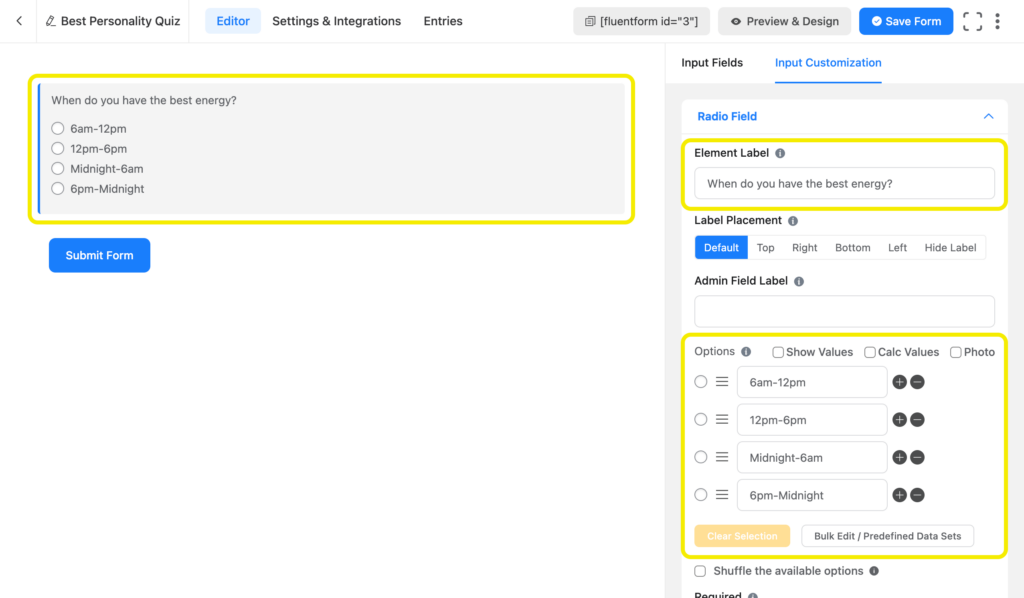This screenshot has width=1024, height=598.
Task: Choose Bottom label placement
Action: 852,247
